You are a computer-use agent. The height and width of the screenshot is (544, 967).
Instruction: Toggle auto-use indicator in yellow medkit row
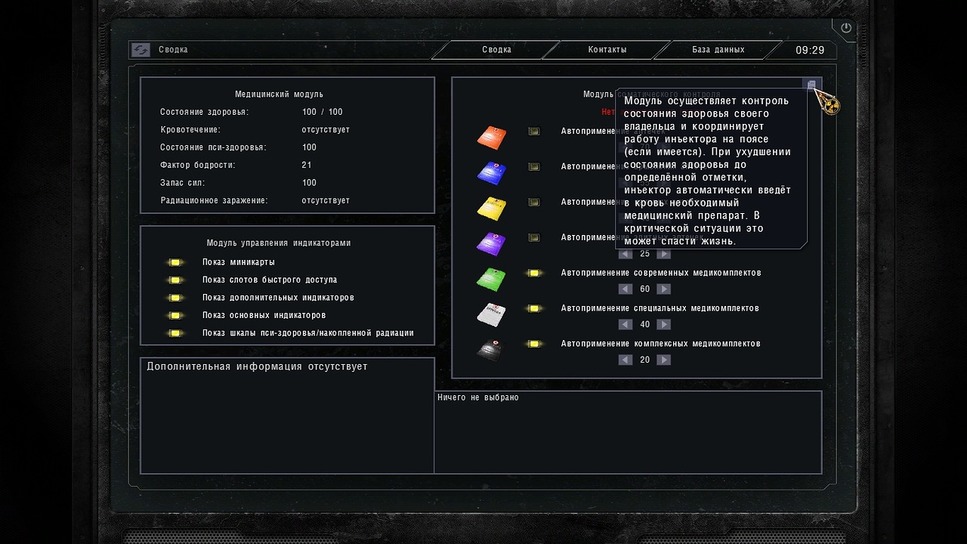click(533, 202)
